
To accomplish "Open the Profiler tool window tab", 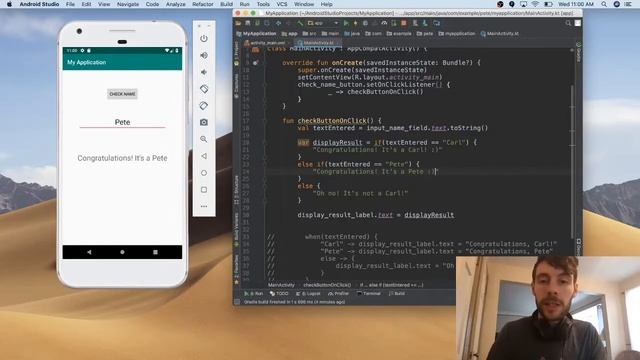I will [338, 293].
